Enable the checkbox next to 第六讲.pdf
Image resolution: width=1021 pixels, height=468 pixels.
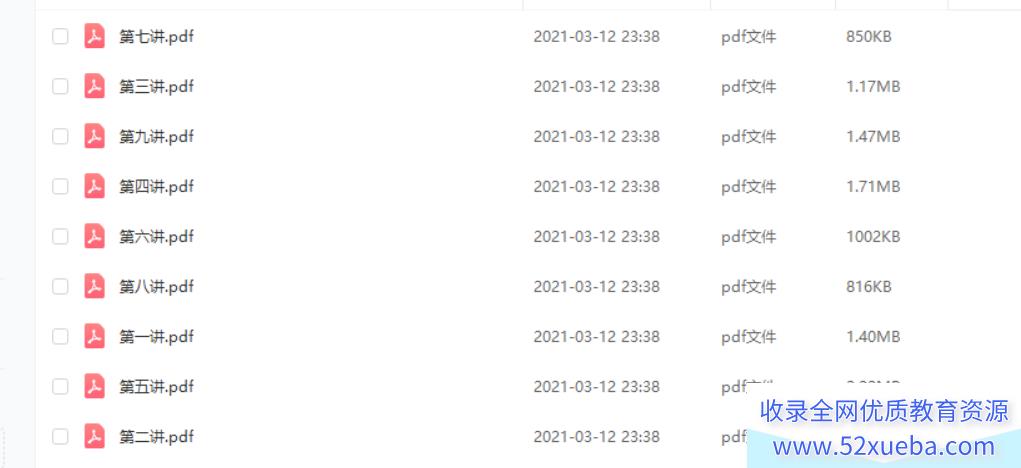click(60, 236)
